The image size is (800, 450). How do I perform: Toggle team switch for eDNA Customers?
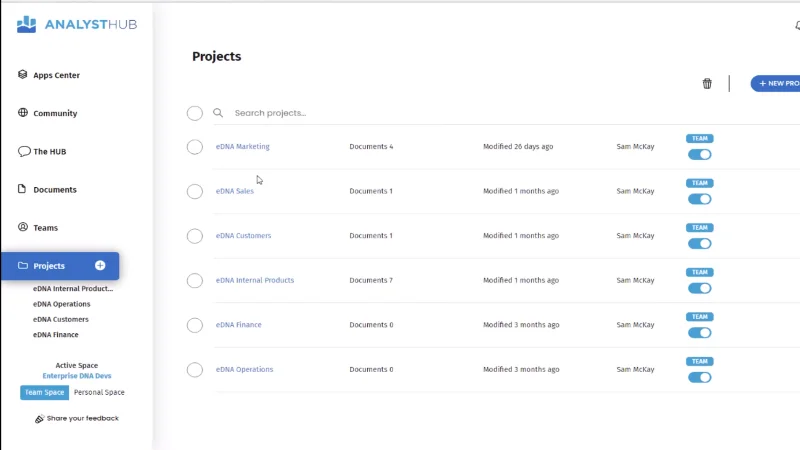699,243
